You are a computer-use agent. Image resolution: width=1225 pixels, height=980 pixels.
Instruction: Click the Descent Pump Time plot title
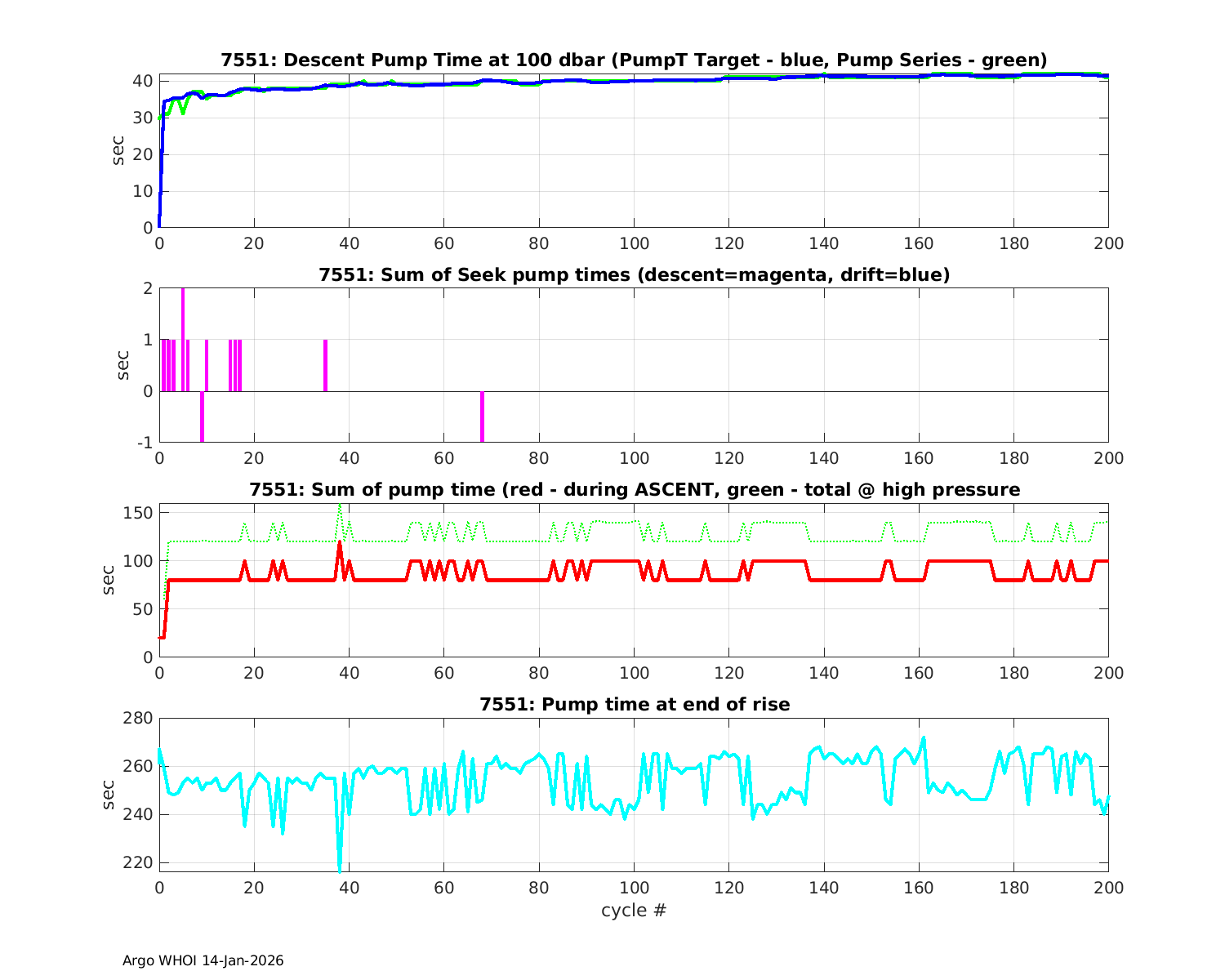(x=634, y=60)
